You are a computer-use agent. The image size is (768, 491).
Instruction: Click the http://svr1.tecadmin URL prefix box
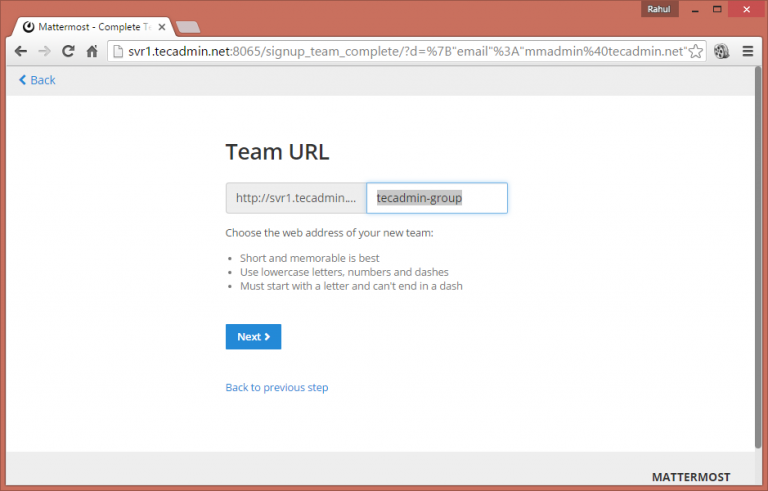coord(296,198)
